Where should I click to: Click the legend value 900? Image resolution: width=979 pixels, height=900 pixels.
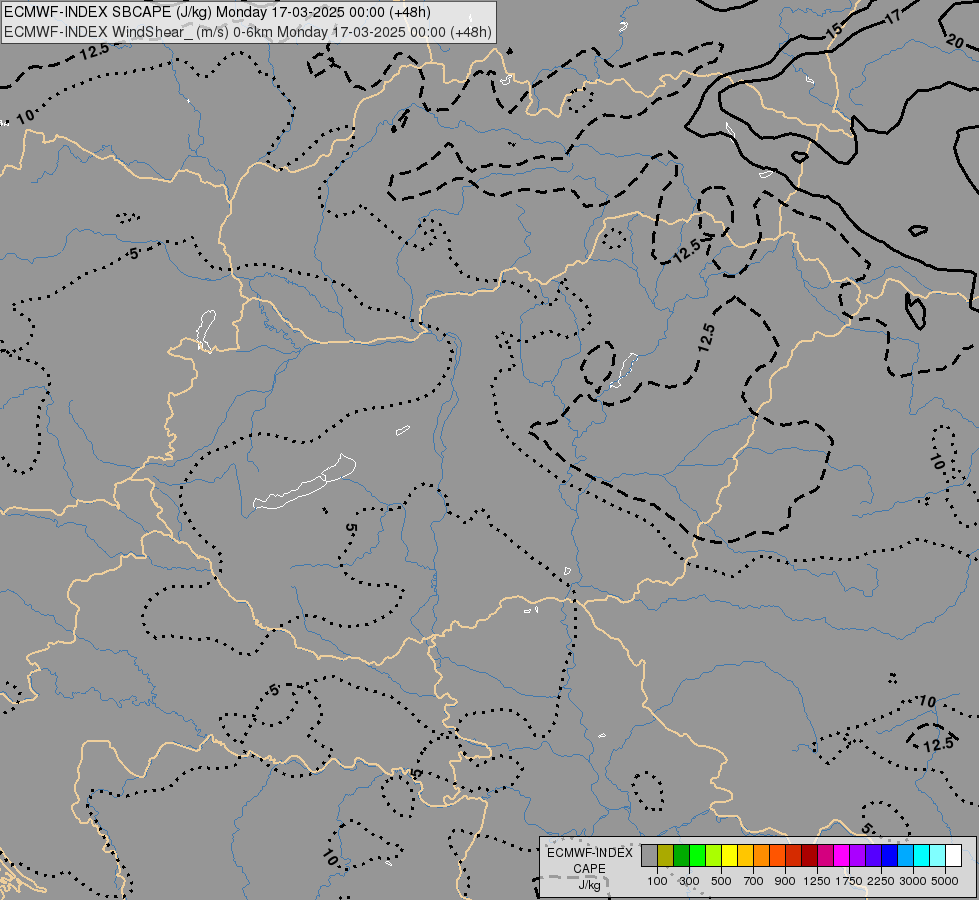click(x=785, y=881)
